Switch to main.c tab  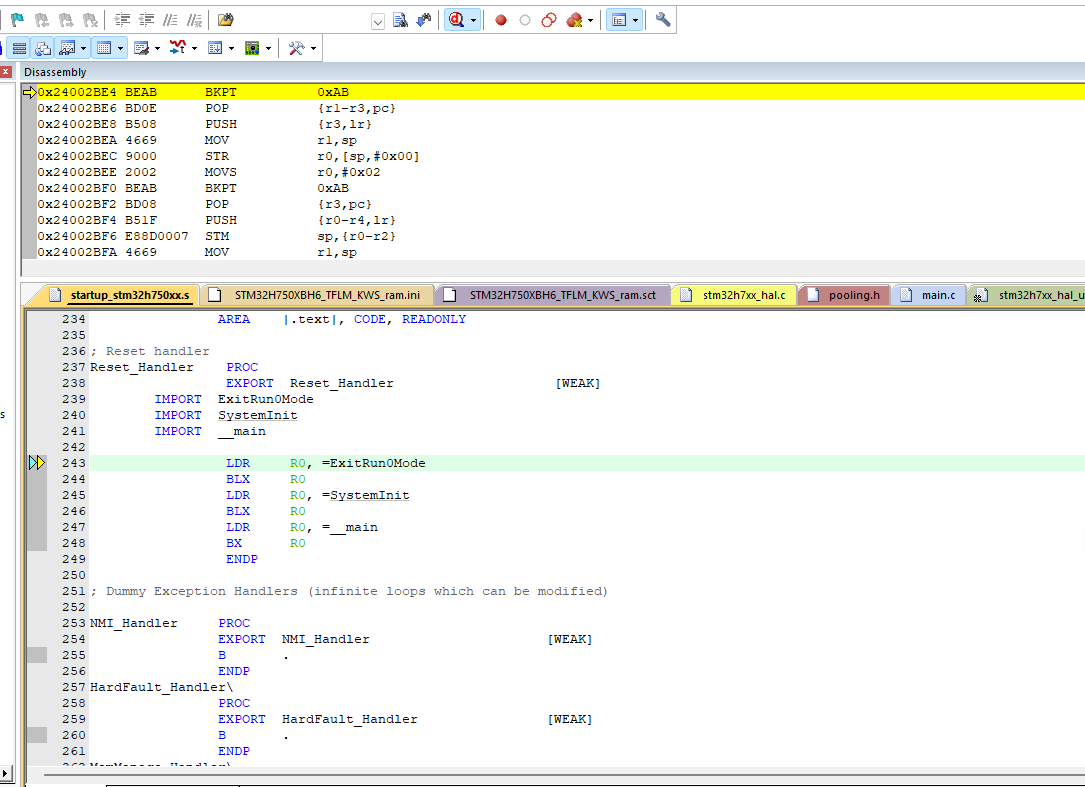pos(930,295)
